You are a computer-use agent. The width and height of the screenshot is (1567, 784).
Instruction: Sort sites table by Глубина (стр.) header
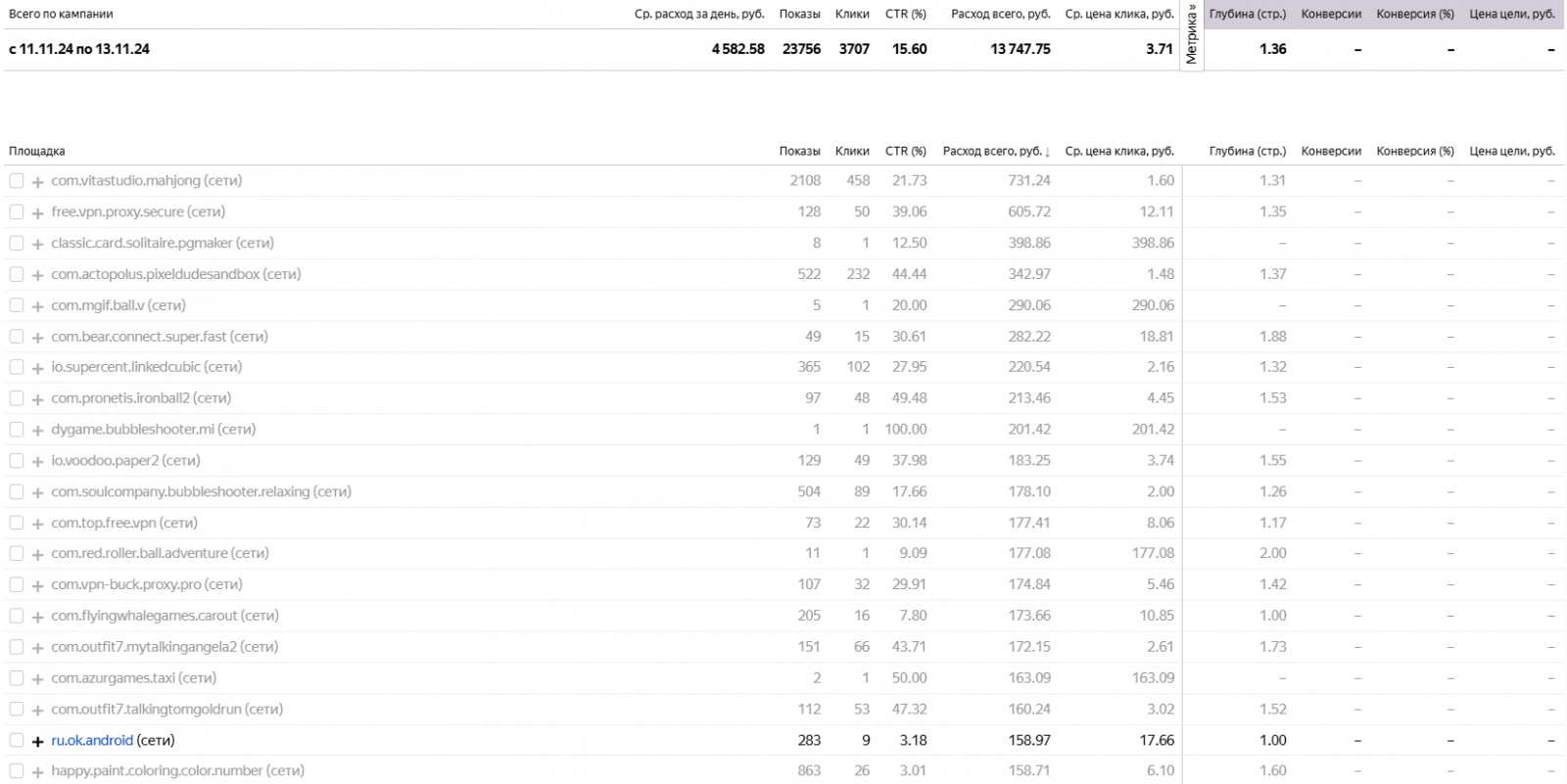pos(1248,151)
